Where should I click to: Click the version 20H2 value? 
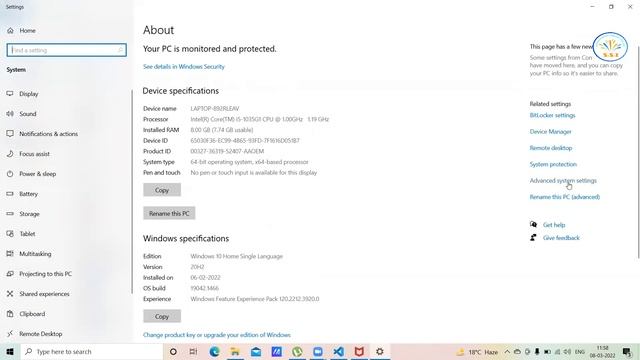(x=197, y=267)
